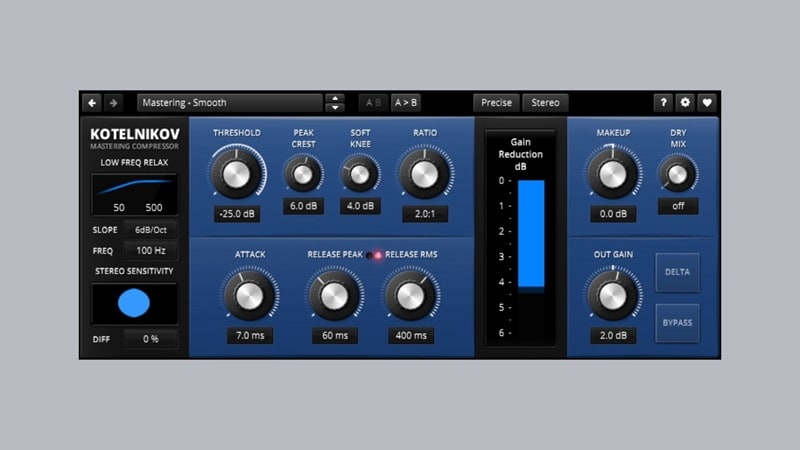
Task: Select next preset with down arrow
Action: point(335,108)
